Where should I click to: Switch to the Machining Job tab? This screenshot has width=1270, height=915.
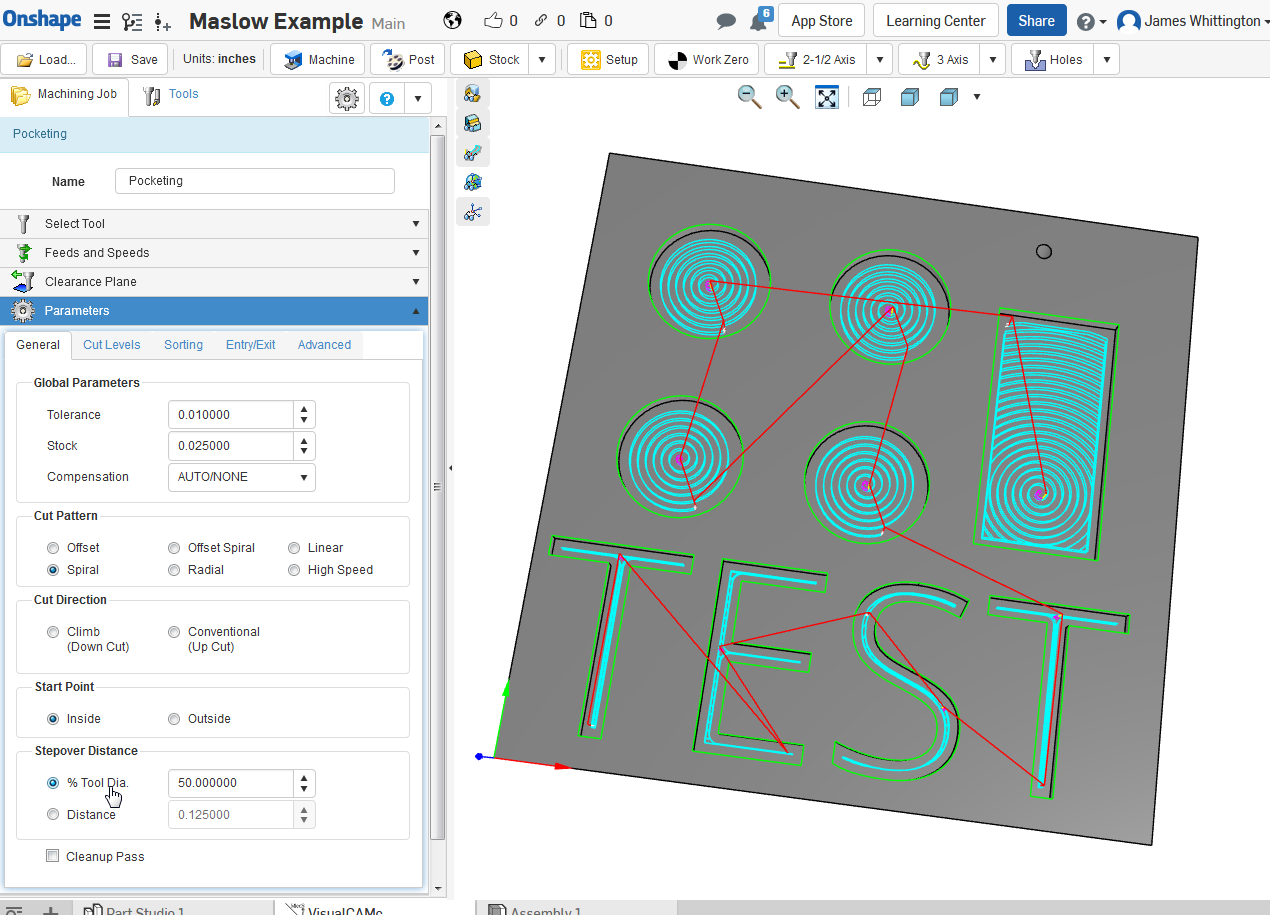click(x=64, y=95)
